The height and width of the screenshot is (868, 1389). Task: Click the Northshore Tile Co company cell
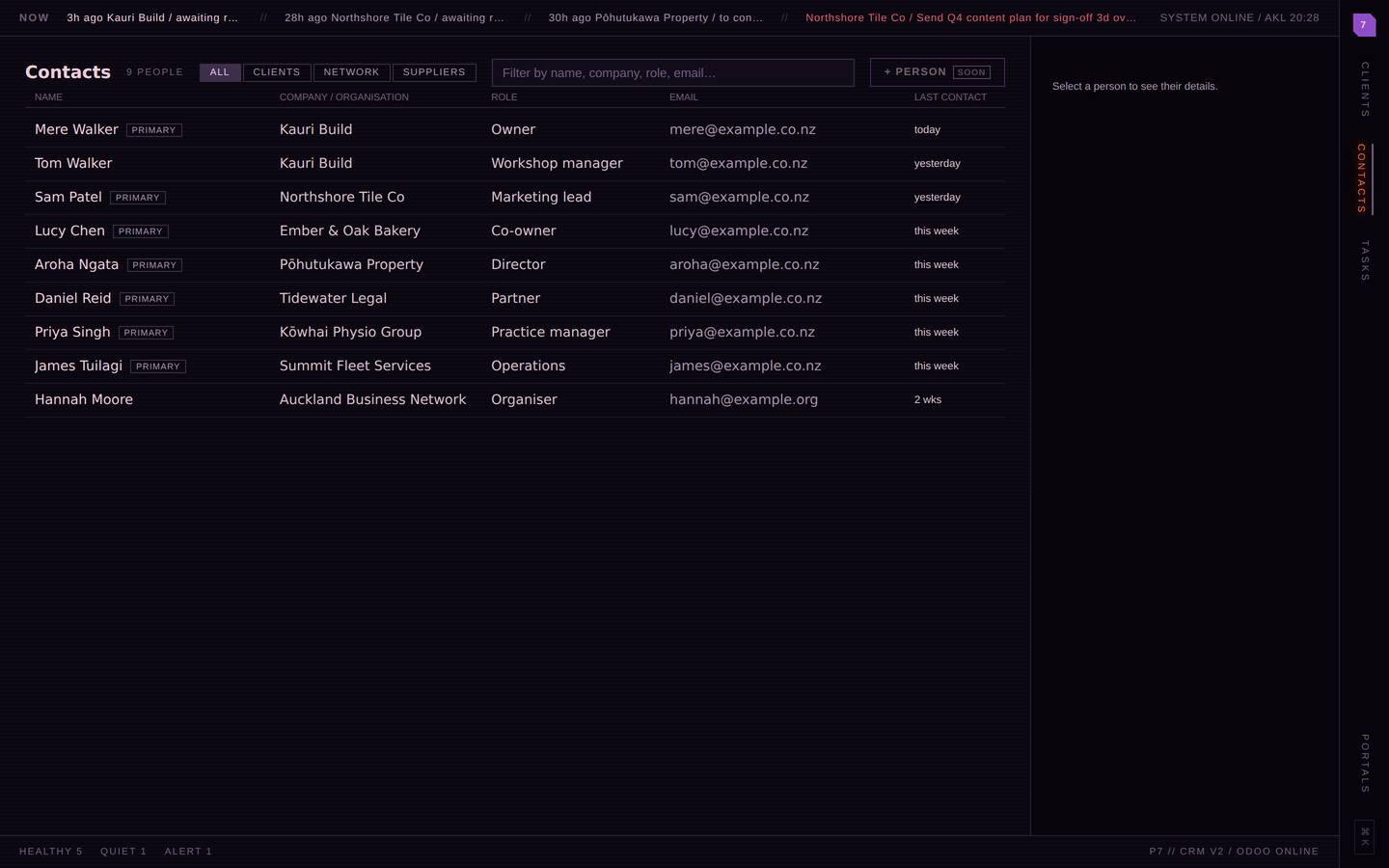tap(342, 197)
